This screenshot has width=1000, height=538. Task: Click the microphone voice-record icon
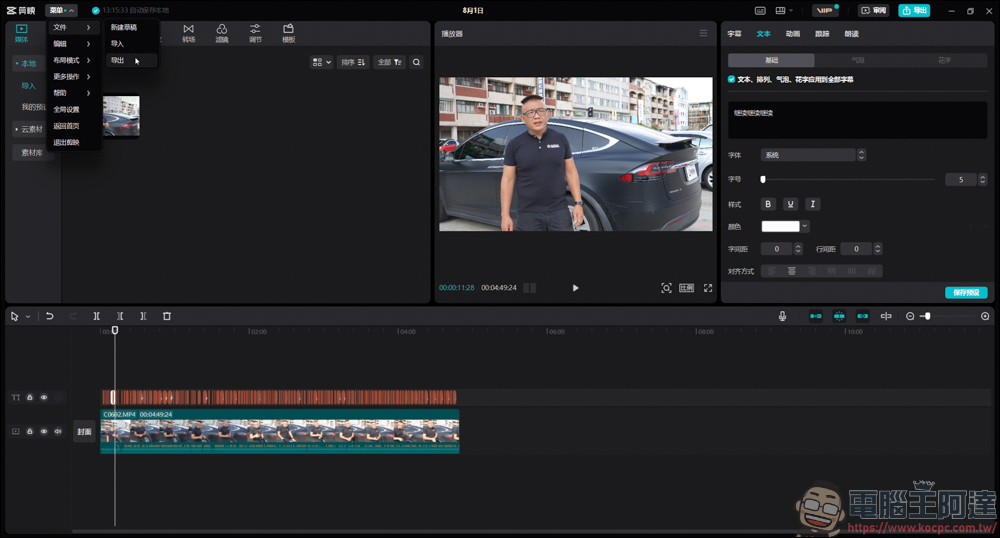pyautogui.click(x=783, y=316)
